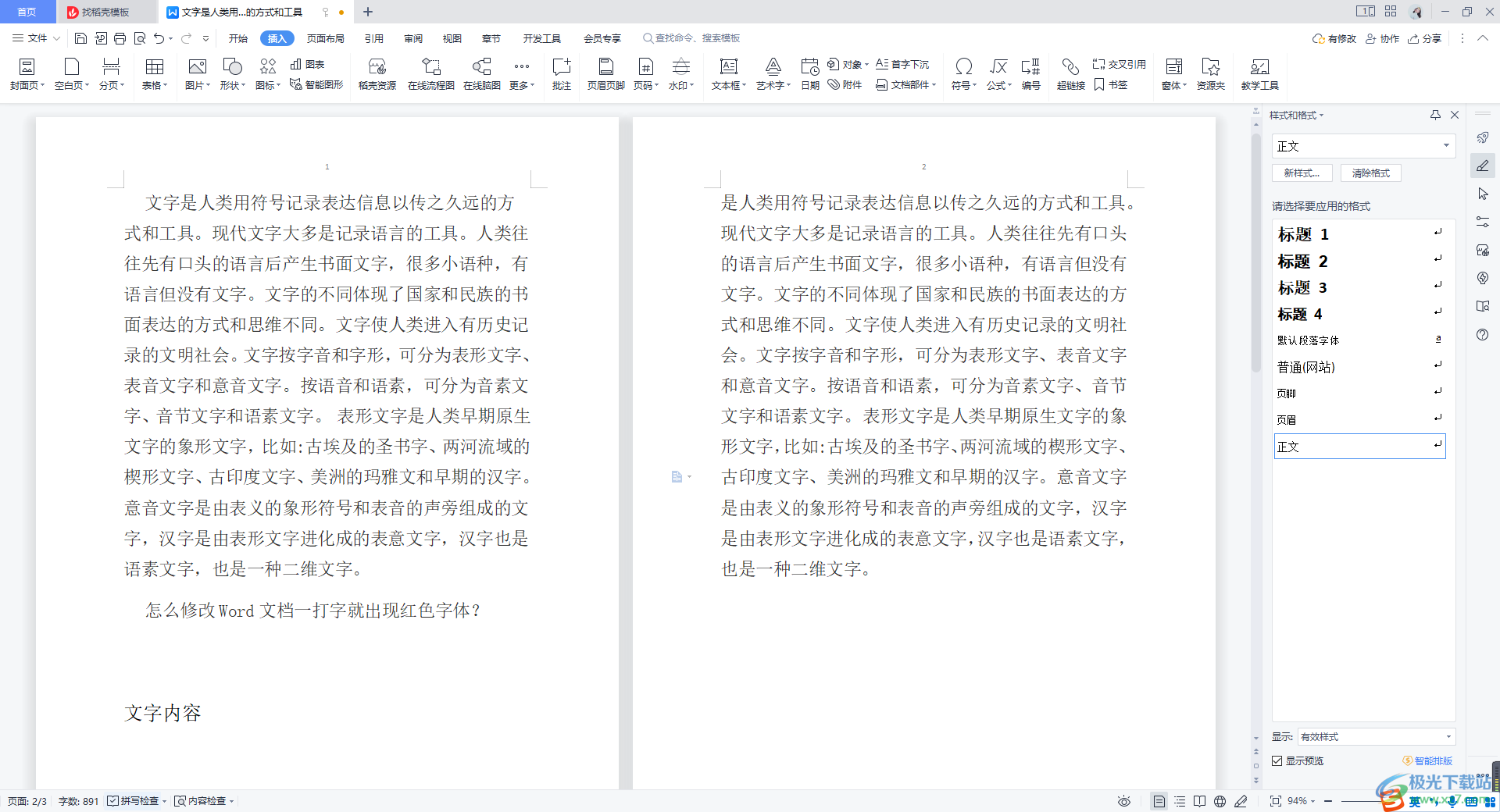Switch to the View (视图) tab
The image size is (1500, 812).
[452, 38]
